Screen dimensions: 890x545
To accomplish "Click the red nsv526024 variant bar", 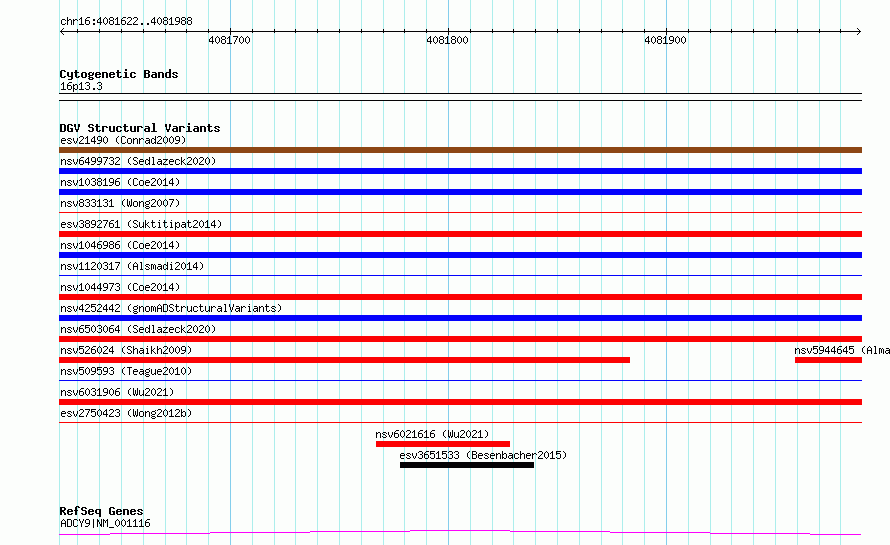I will [345, 360].
